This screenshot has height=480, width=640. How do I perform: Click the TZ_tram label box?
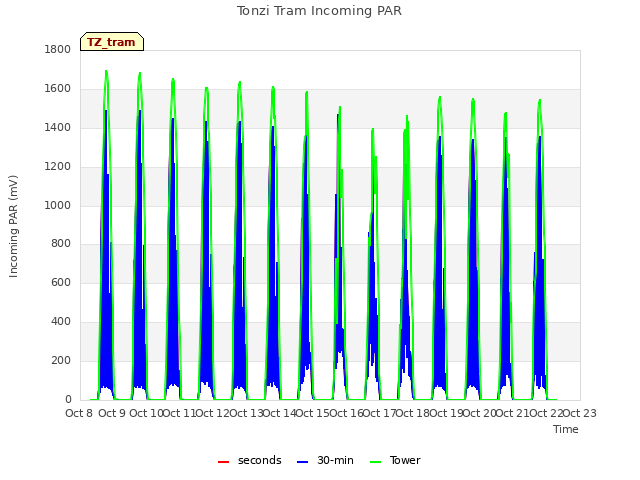[112, 42]
